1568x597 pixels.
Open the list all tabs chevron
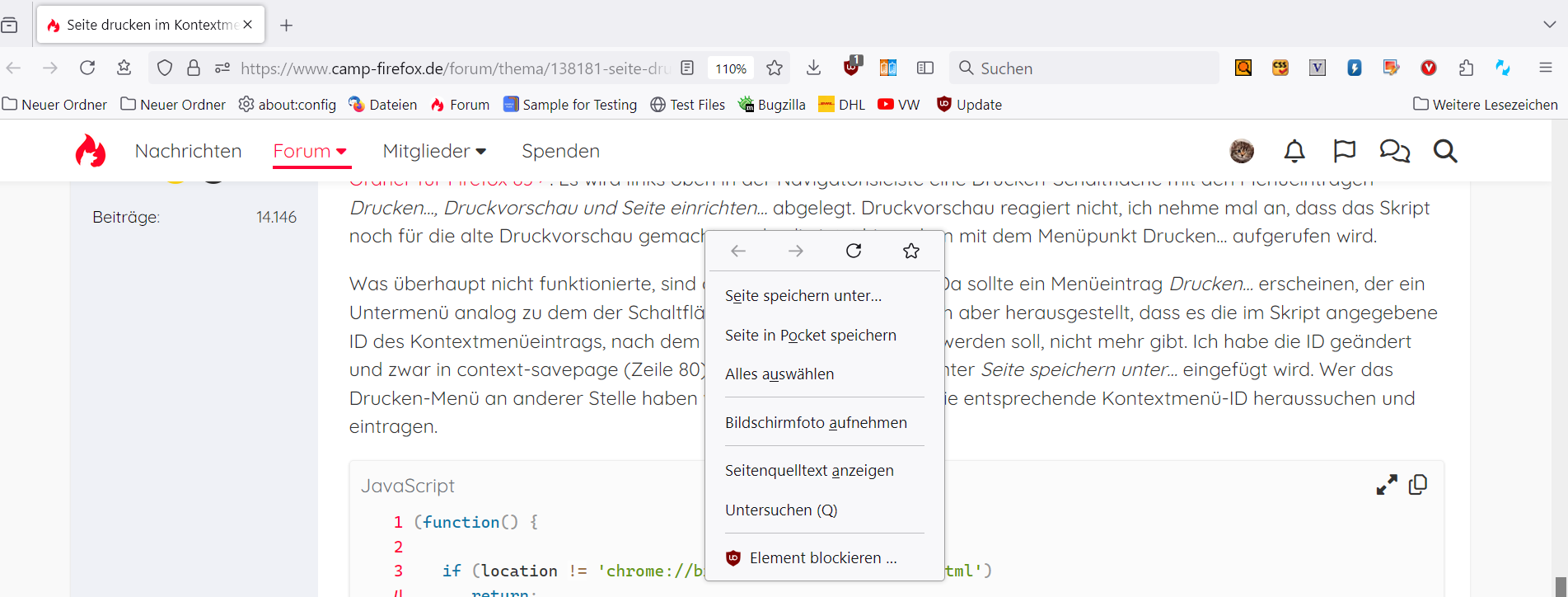tap(1549, 25)
